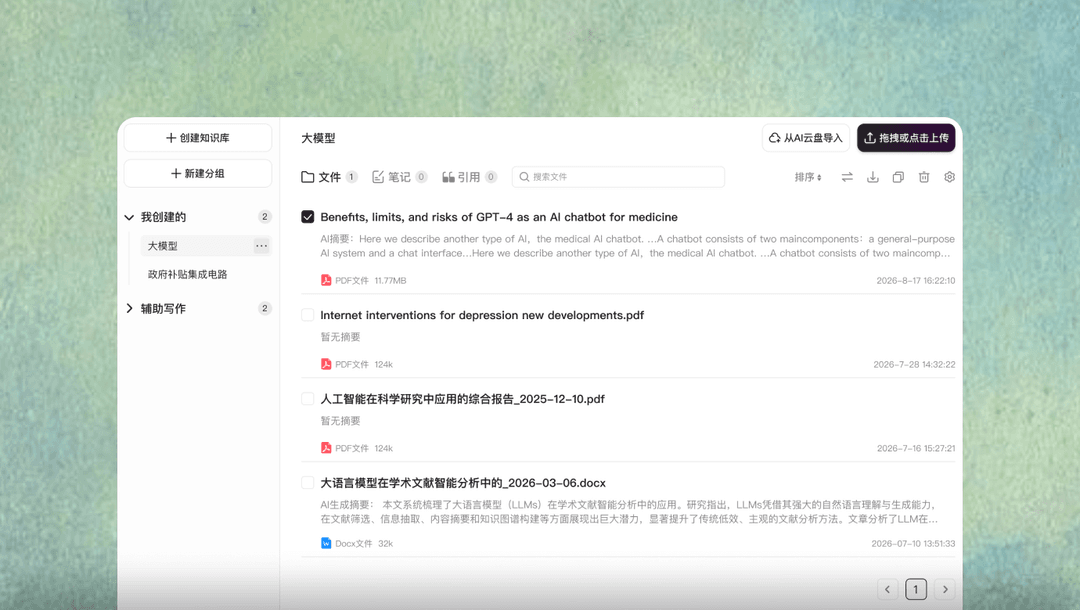This screenshot has height=610, width=1080.
Task: Open the more options menu for 大模型
Action: click(262, 246)
